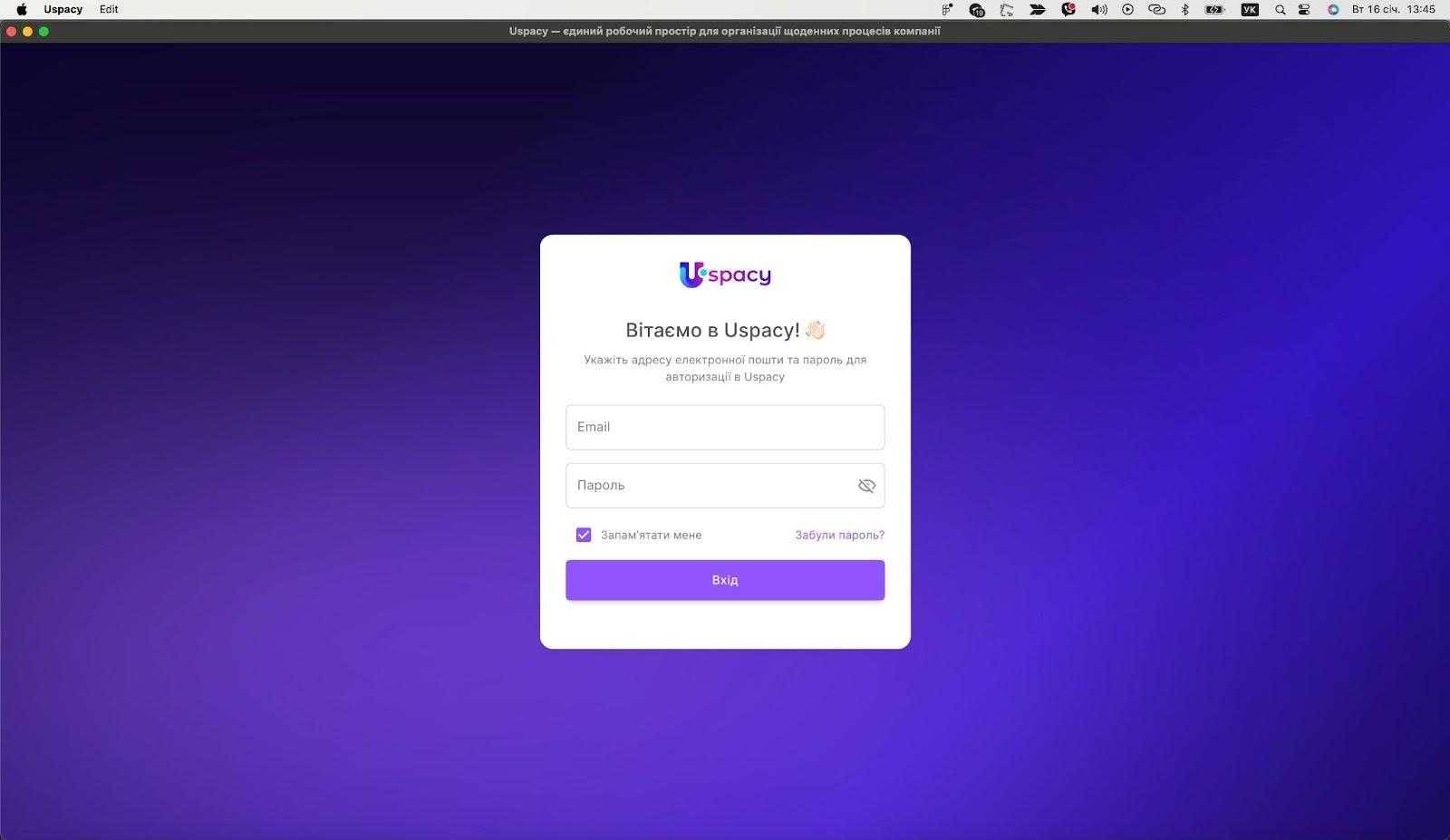Image resolution: width=1450 pixels, height=840 pixels.
Task: Open the Viber menu bar icon
Action: point(1068,10)
